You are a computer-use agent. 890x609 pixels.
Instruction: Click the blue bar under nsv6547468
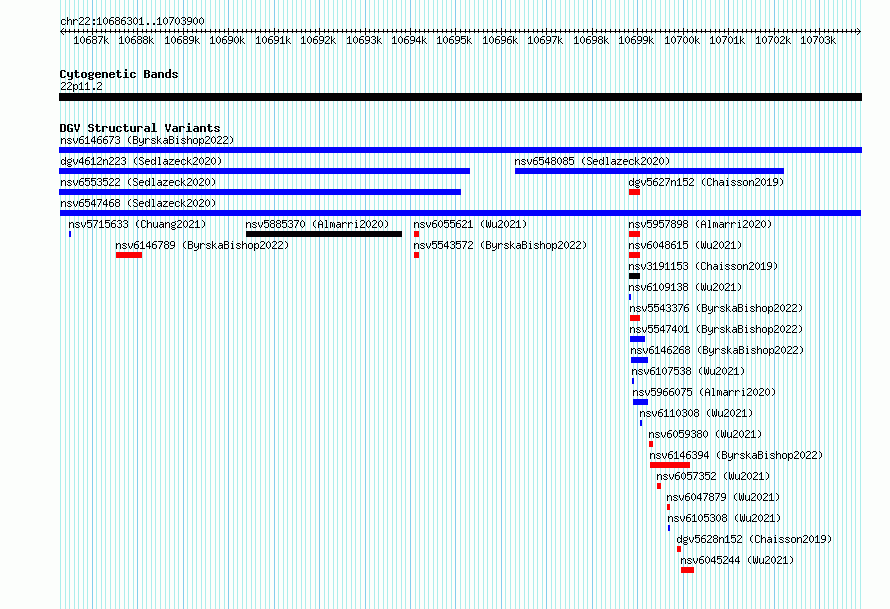point(460,213)
